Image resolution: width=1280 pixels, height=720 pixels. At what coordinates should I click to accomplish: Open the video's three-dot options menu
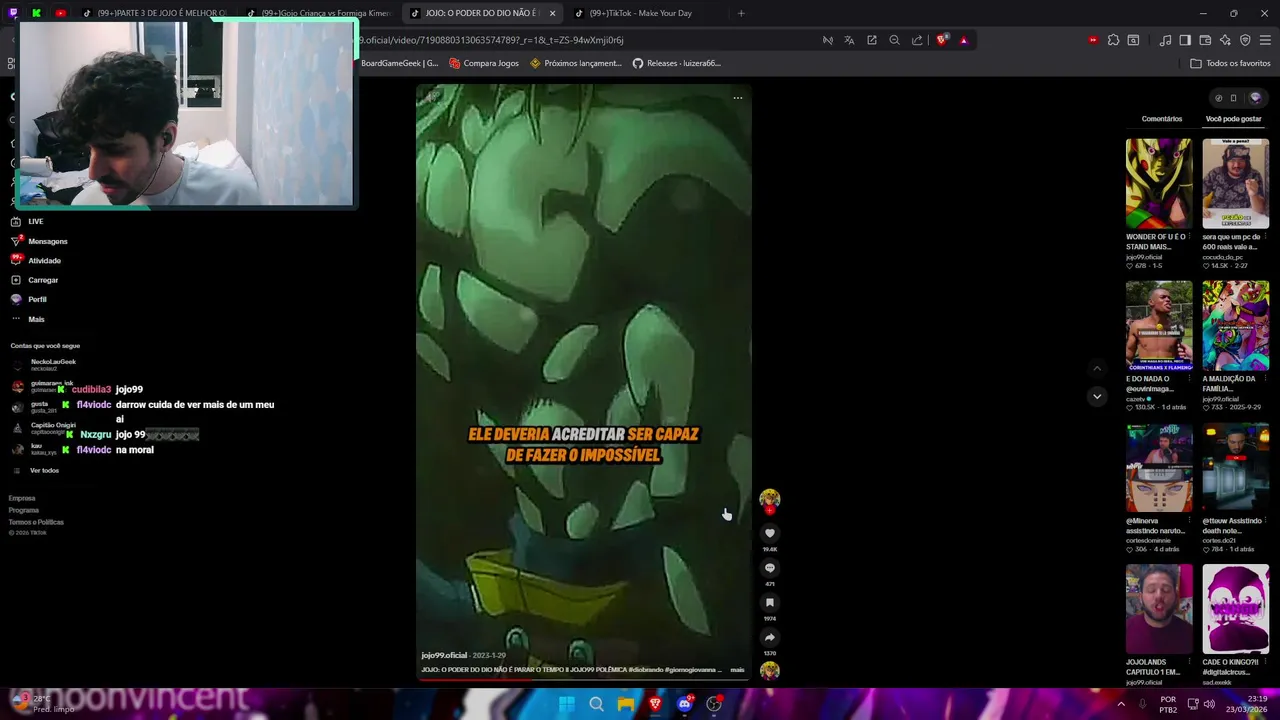tap(737, 98)
